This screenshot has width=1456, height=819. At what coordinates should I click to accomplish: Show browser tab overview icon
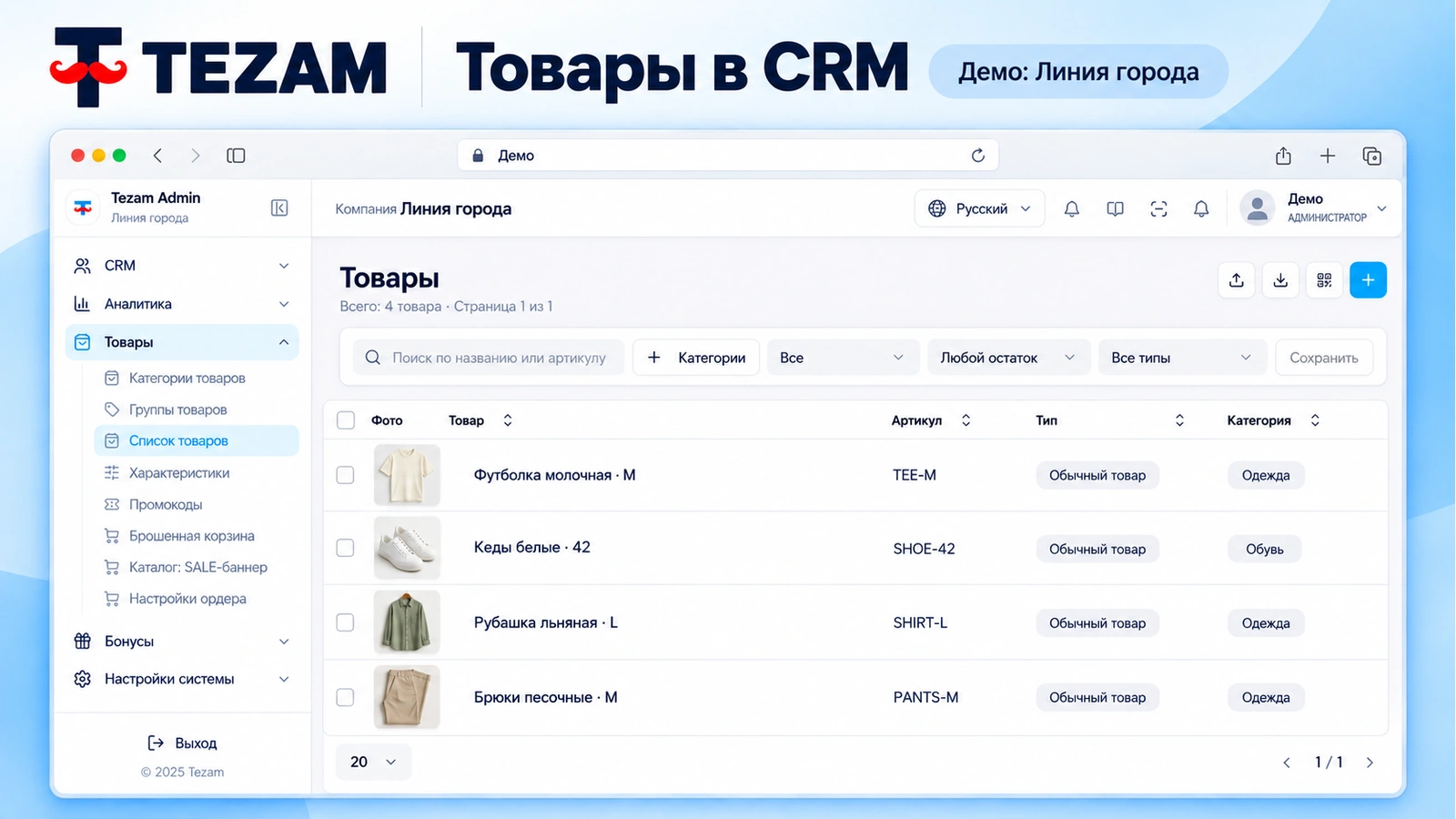pos(1372,156)
